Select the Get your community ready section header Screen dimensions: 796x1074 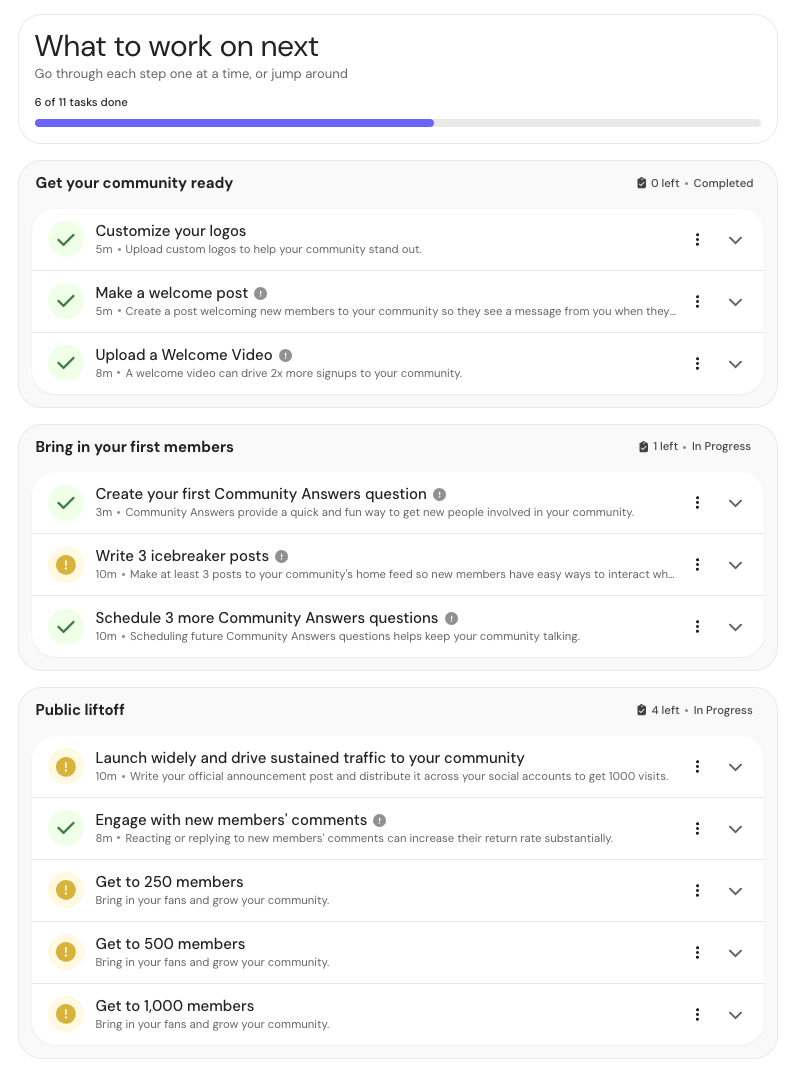coord(134,183)
